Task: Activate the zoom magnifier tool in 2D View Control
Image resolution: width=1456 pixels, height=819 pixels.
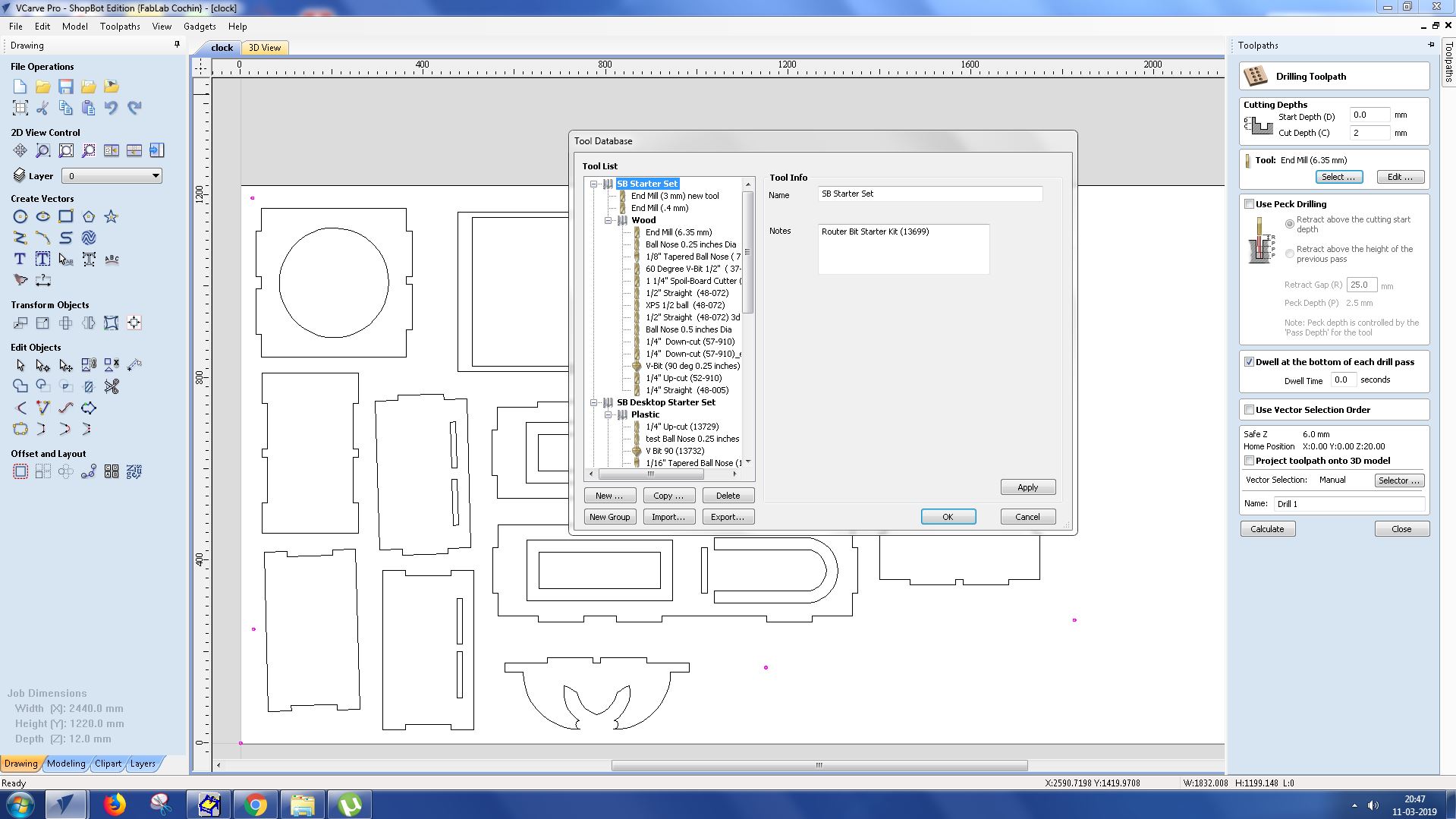Action: pyautogui.click(x=43, y=150)
